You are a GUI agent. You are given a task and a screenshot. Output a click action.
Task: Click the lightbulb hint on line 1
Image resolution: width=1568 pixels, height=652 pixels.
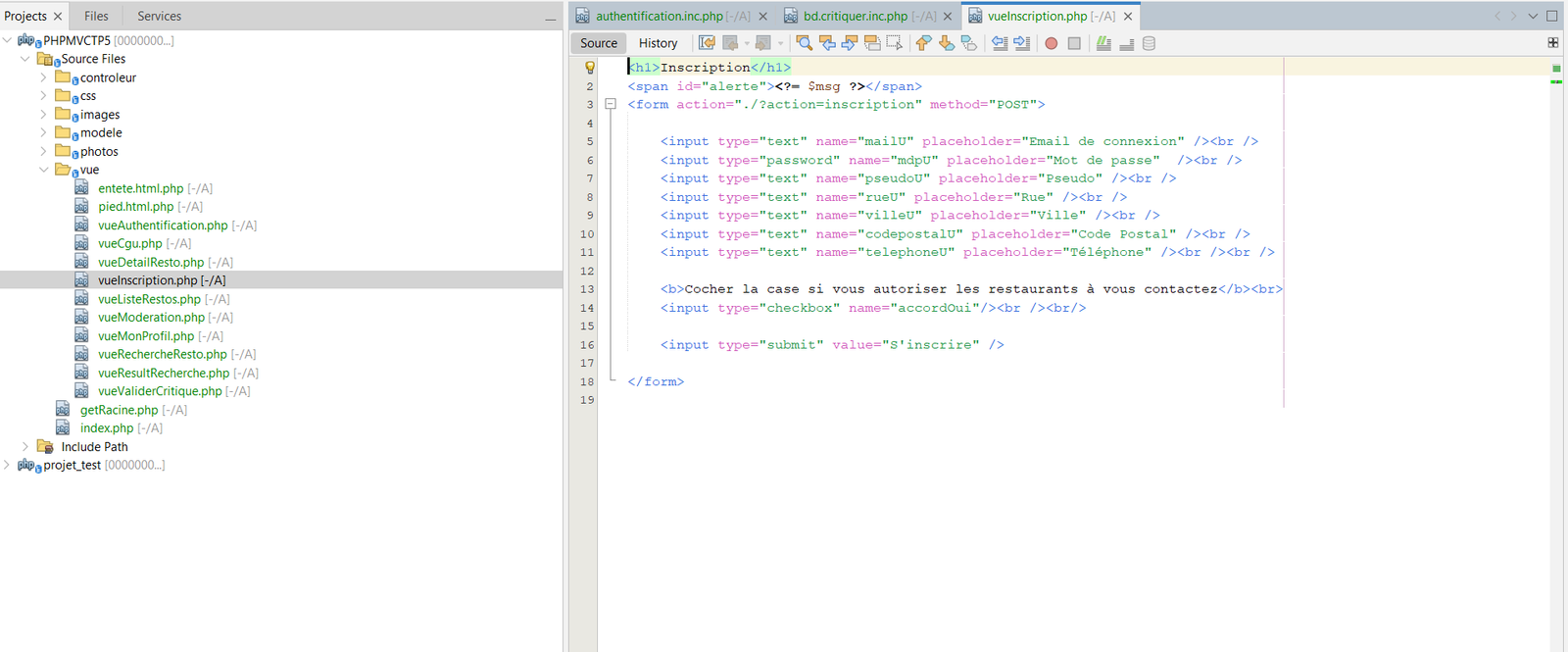[589, 68]
